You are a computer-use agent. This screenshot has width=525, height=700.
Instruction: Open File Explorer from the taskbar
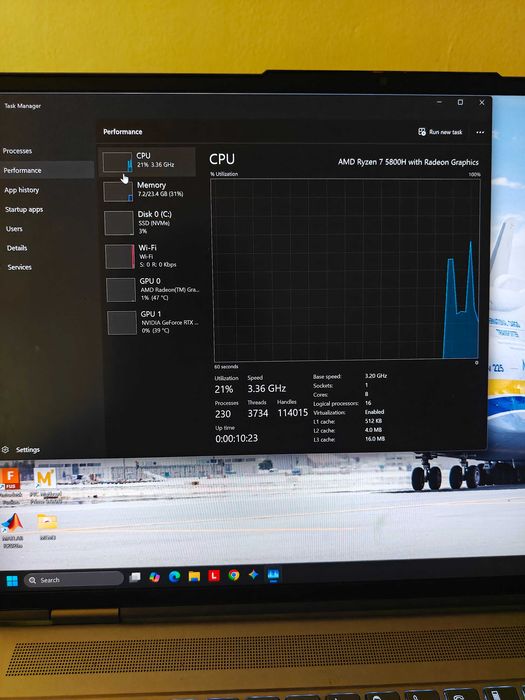click(x=194, y=576)
